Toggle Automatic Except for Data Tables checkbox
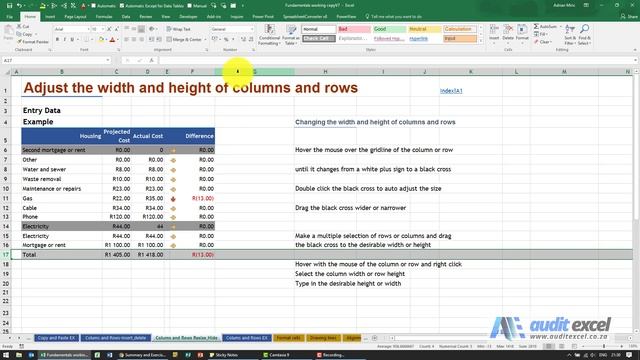Screen dimensions: 640x360 (122, 6)
